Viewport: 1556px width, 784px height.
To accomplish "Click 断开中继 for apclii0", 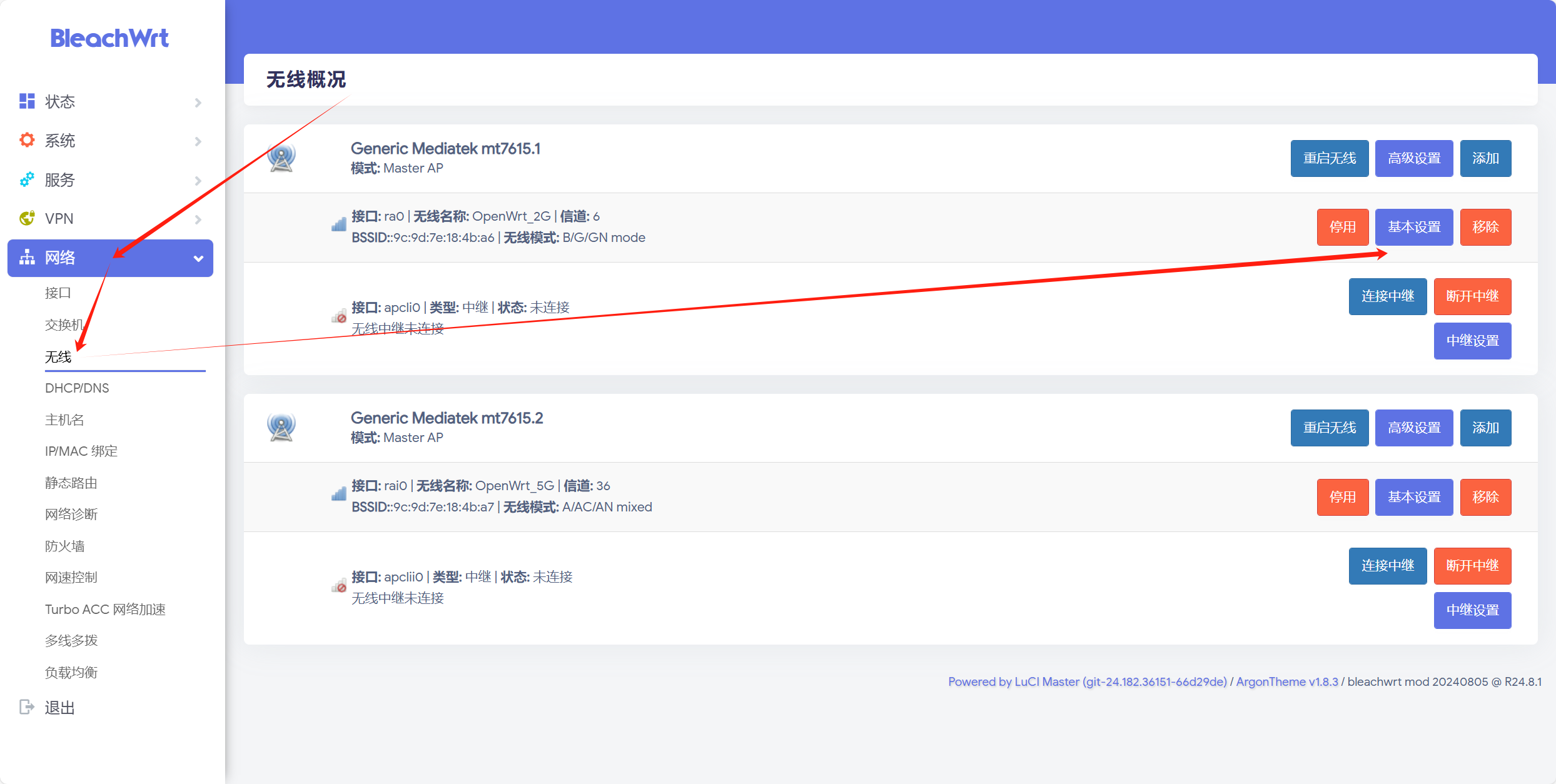I will 1473,566.
